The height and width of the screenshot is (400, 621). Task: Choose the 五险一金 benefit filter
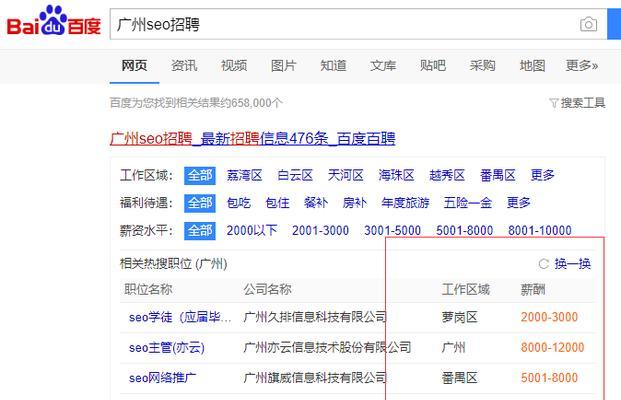coord(468,203)
